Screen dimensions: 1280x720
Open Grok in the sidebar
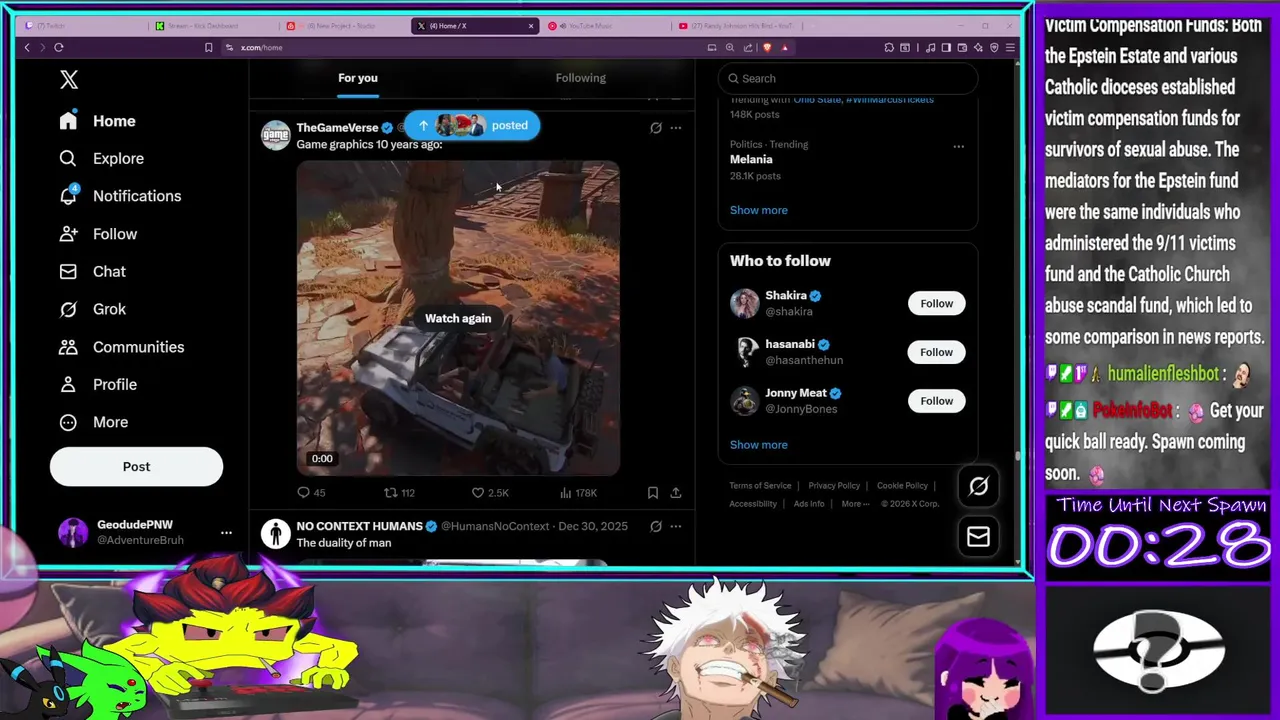pyautogui.click(x=92, y=309)
